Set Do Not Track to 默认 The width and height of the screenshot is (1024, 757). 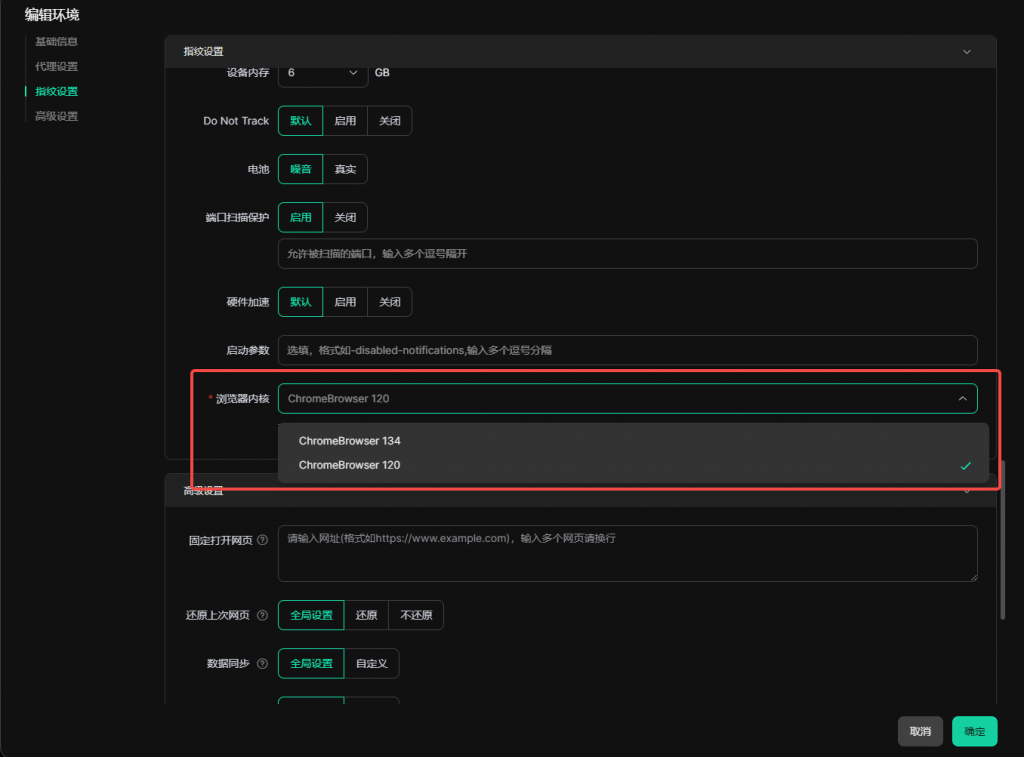tap(300, 121)
